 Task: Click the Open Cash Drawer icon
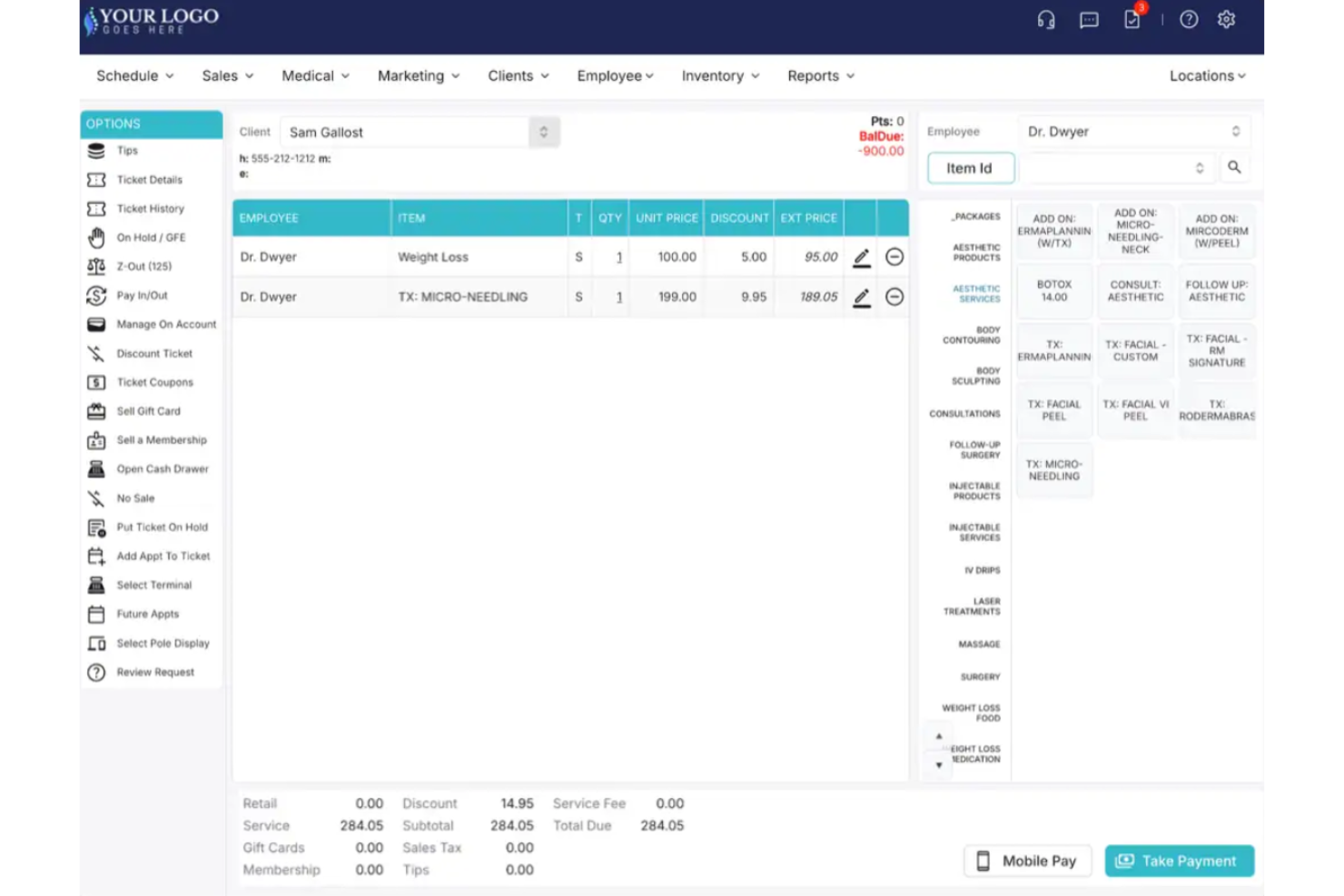coord(96,469)
